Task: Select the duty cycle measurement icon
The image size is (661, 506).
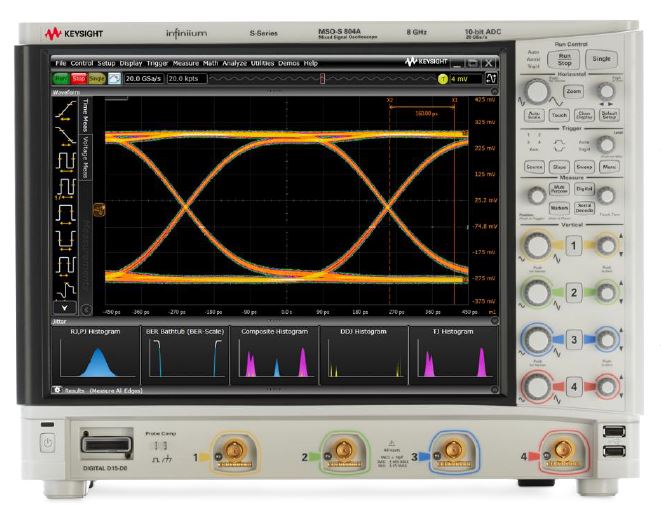Action: pos(66,266)
